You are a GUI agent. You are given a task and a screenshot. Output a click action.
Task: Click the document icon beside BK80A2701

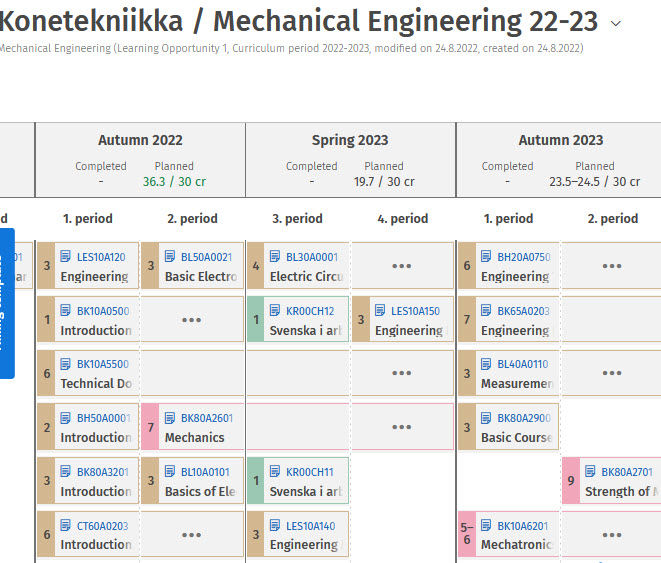(591, 472)
